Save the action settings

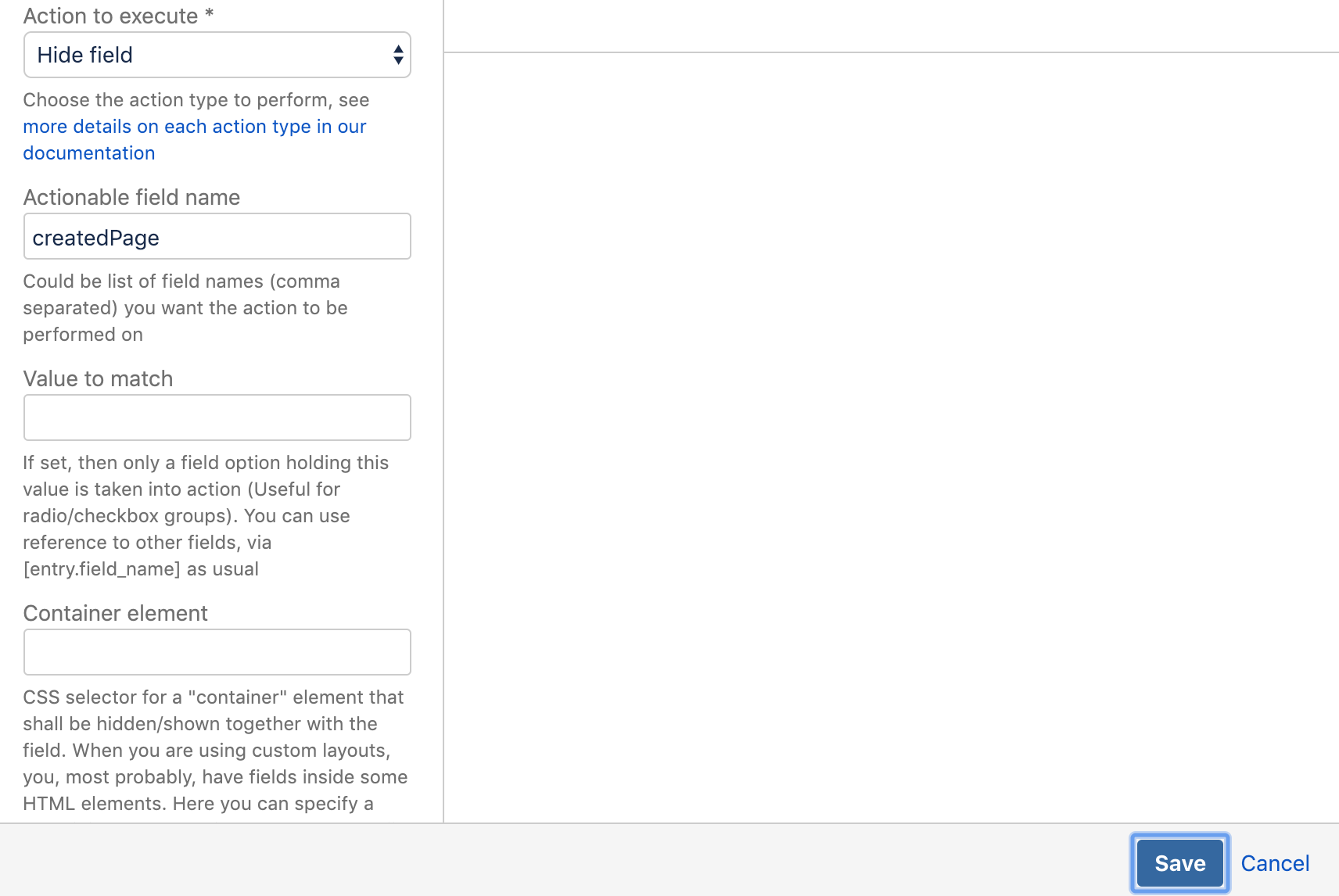pyautogui.click(x=1179, y=863)
